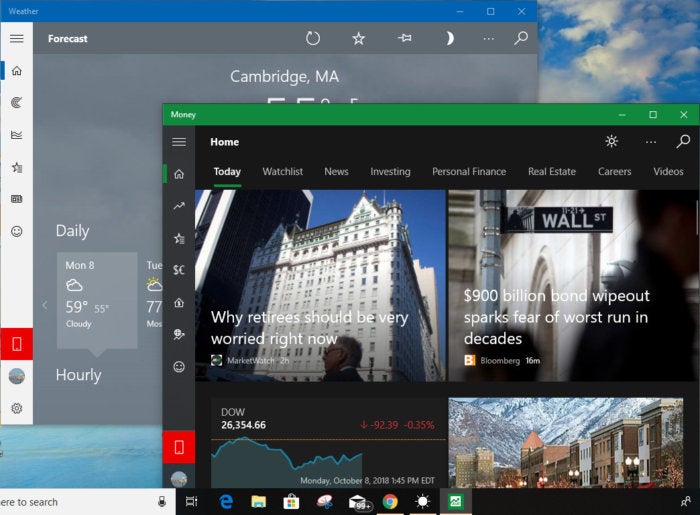Switch to Careers tab
Image resolution: width=700 pixels, height=515 pixels.
click(614, 172)
